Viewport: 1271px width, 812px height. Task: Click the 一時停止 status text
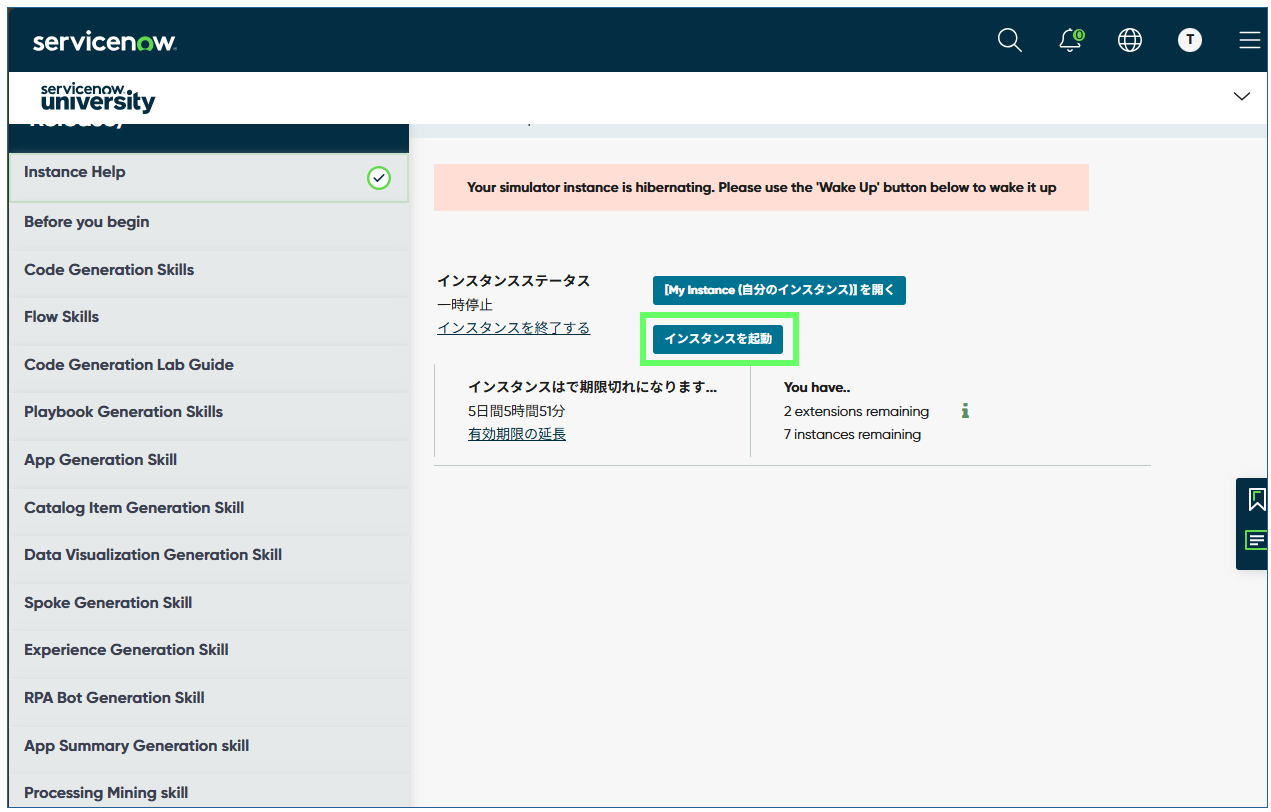coord(465,305)
